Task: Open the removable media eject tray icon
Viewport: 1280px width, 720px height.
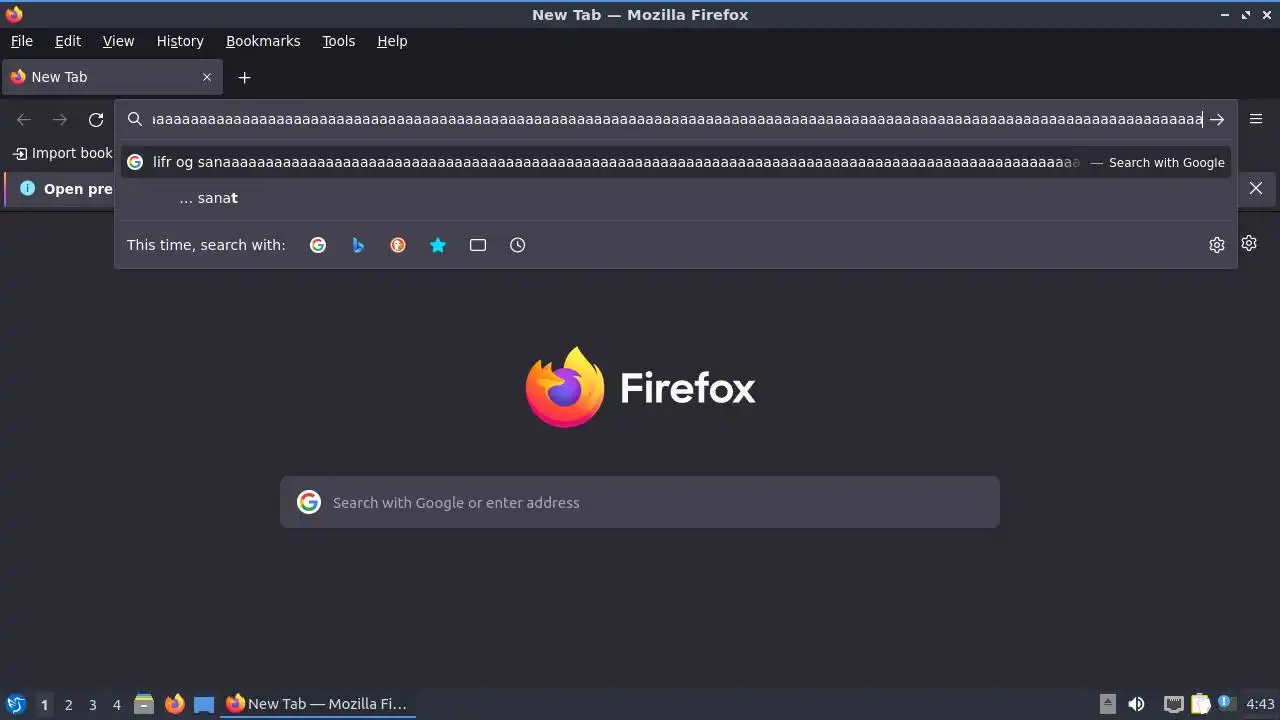Action: pos(1108,704)
